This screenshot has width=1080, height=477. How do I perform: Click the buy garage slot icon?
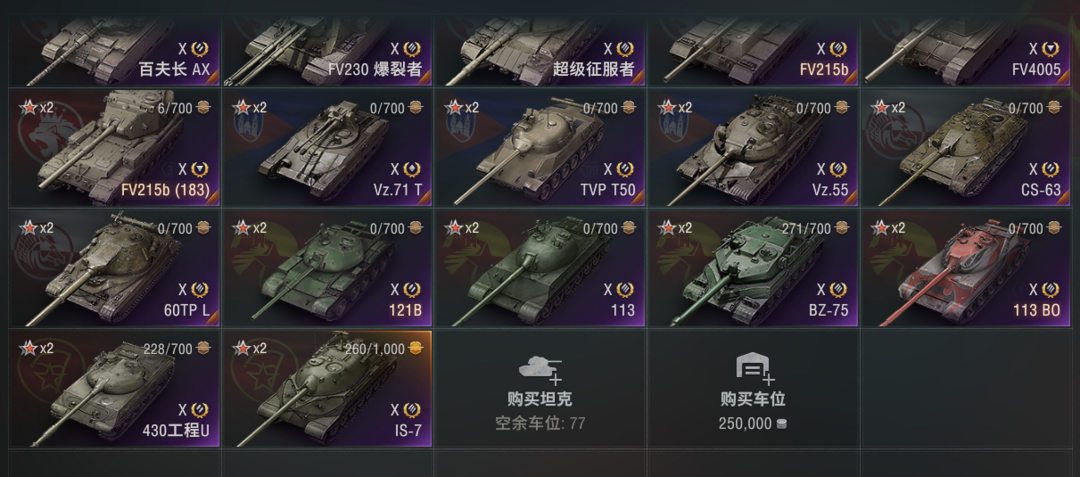point(753,370)
